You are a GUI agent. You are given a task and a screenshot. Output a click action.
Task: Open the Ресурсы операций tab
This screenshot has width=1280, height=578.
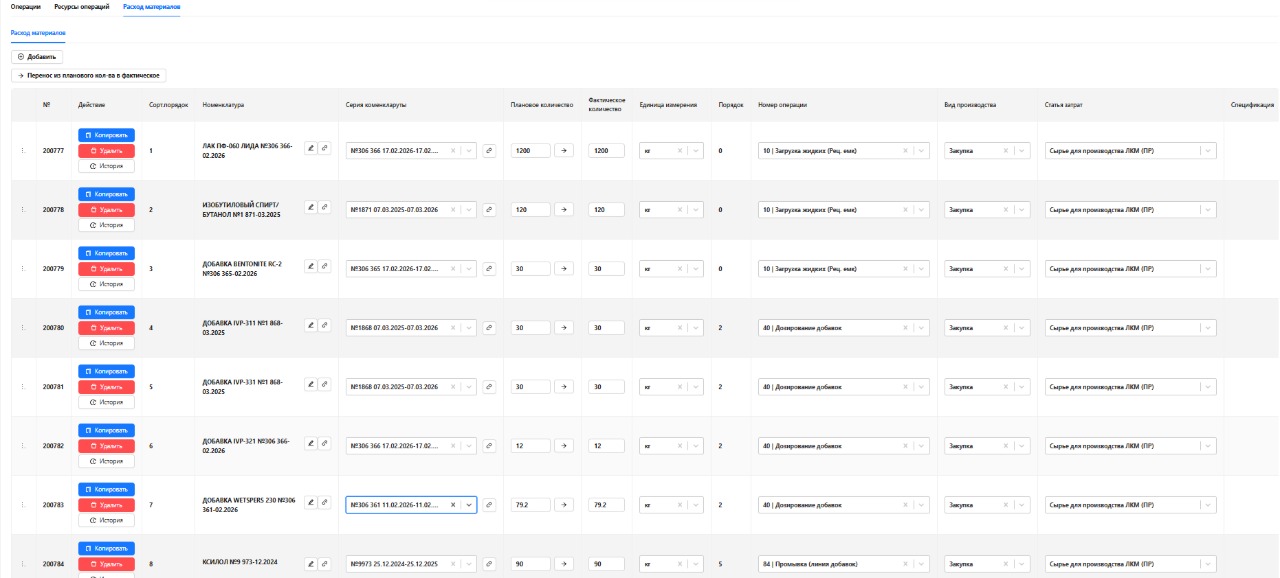[x=82, y=7]
